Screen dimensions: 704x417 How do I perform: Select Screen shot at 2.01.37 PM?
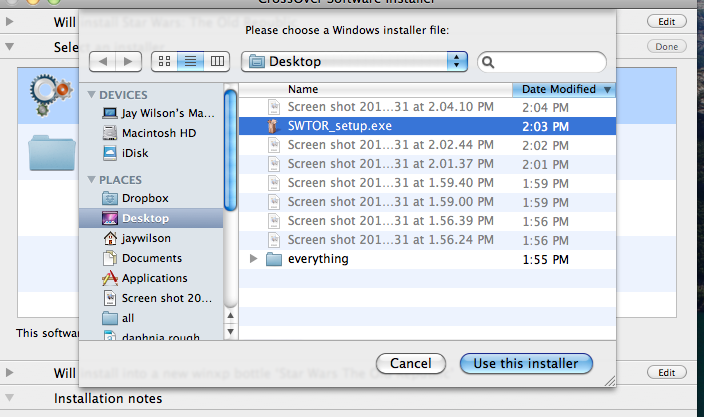coord(427,164)
